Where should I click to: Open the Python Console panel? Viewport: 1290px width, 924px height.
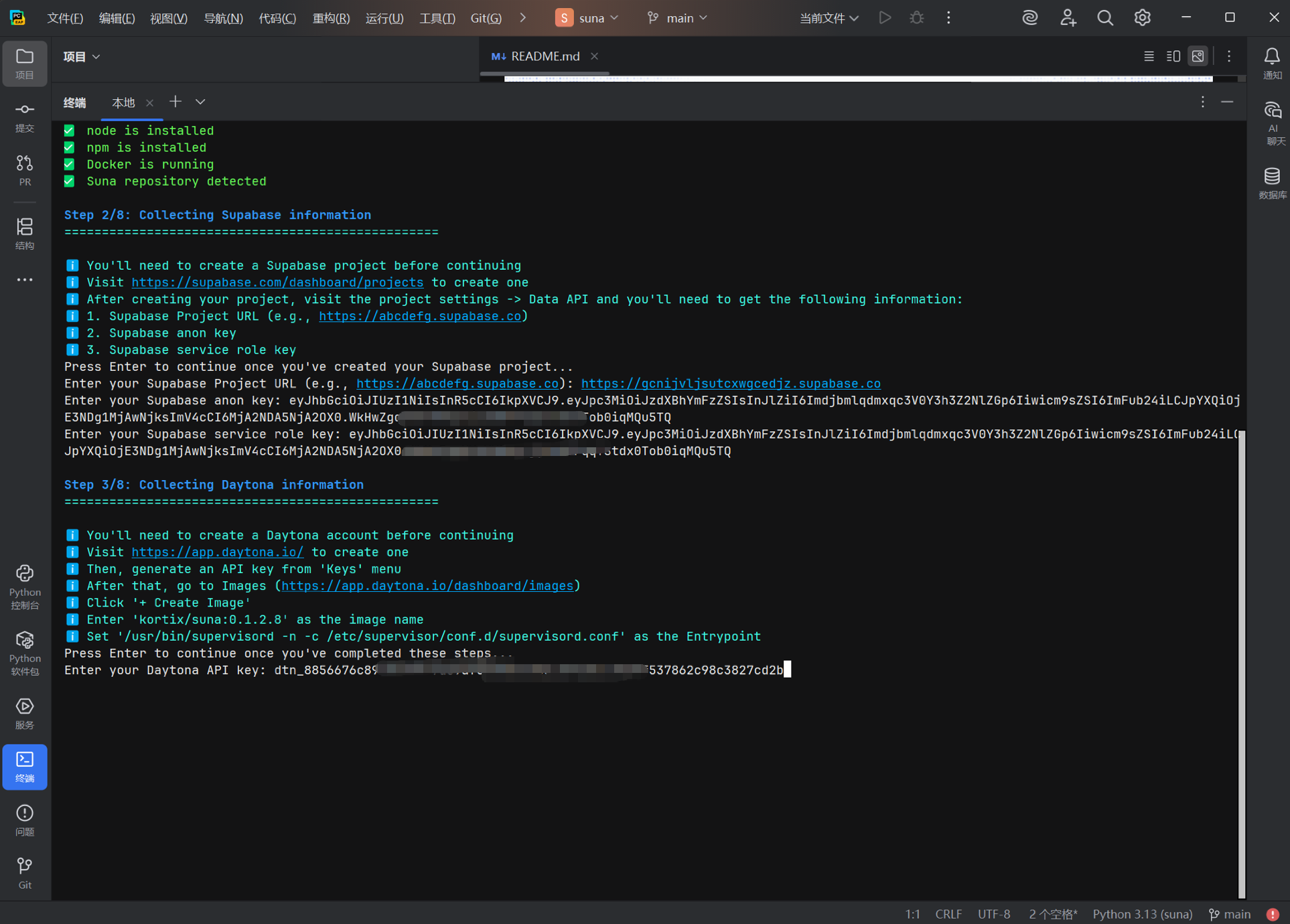[x=25, y=586]
